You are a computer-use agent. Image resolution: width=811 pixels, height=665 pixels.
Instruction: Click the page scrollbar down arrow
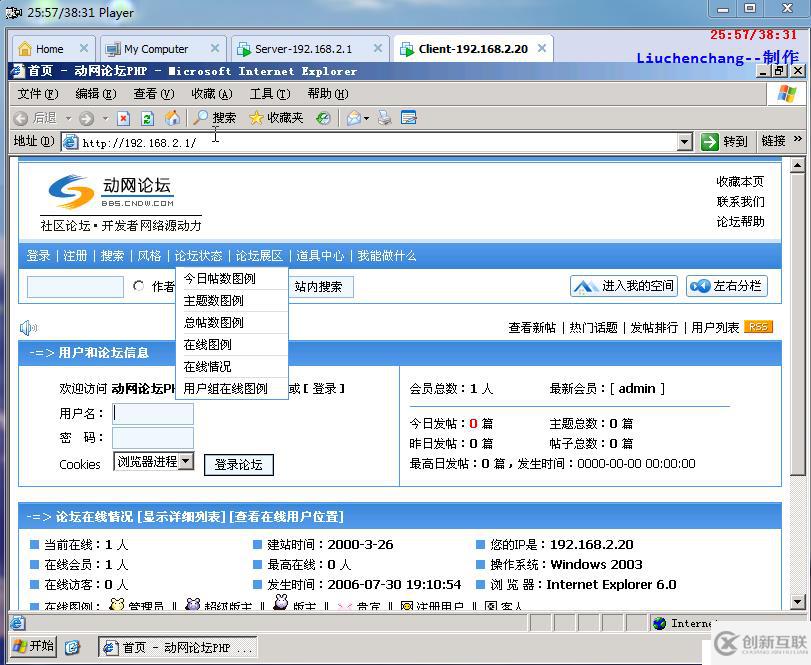[797, 601]
